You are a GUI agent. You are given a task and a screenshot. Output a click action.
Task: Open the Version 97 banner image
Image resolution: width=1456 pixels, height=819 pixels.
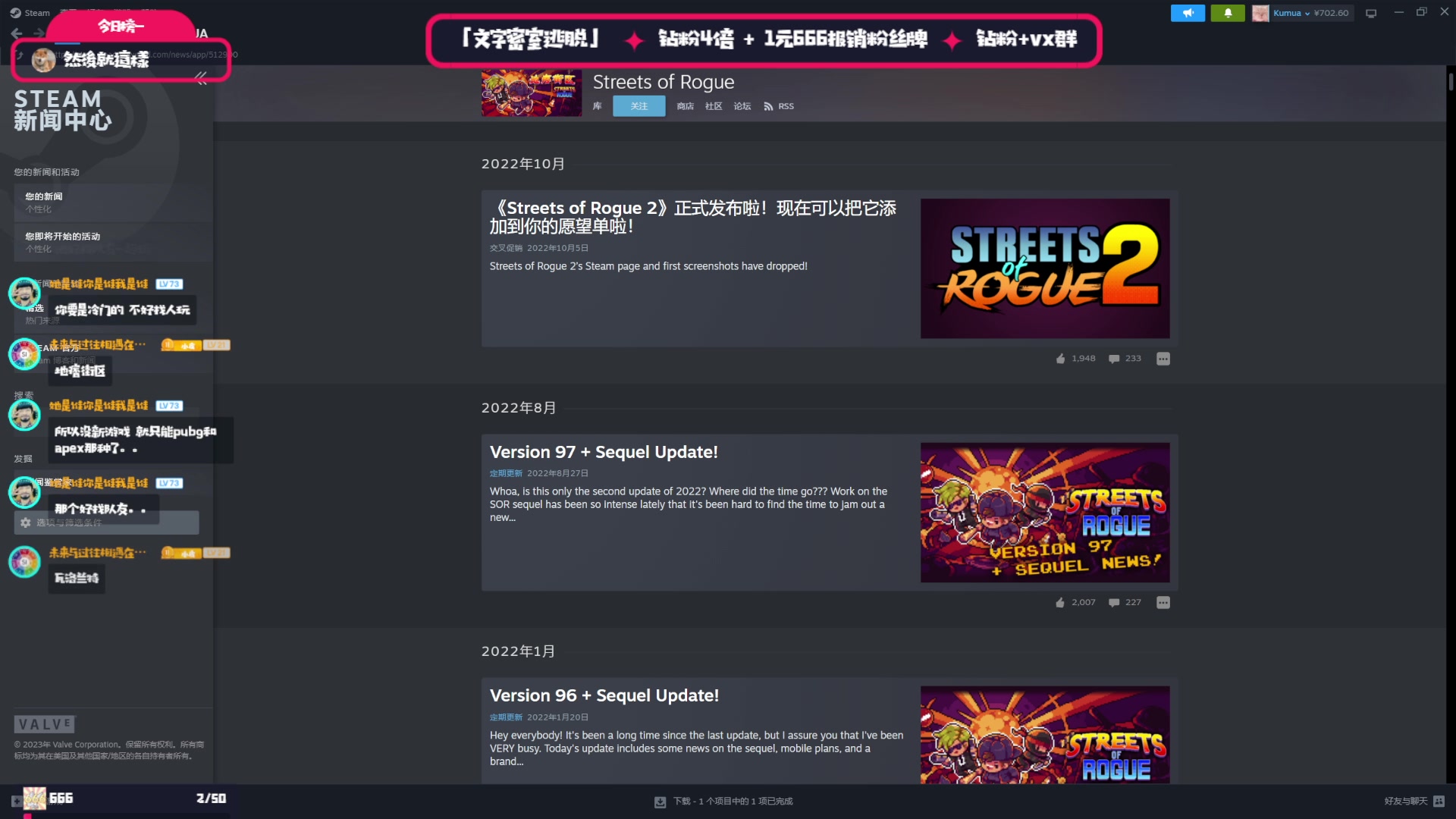(x=1045, y=513)
